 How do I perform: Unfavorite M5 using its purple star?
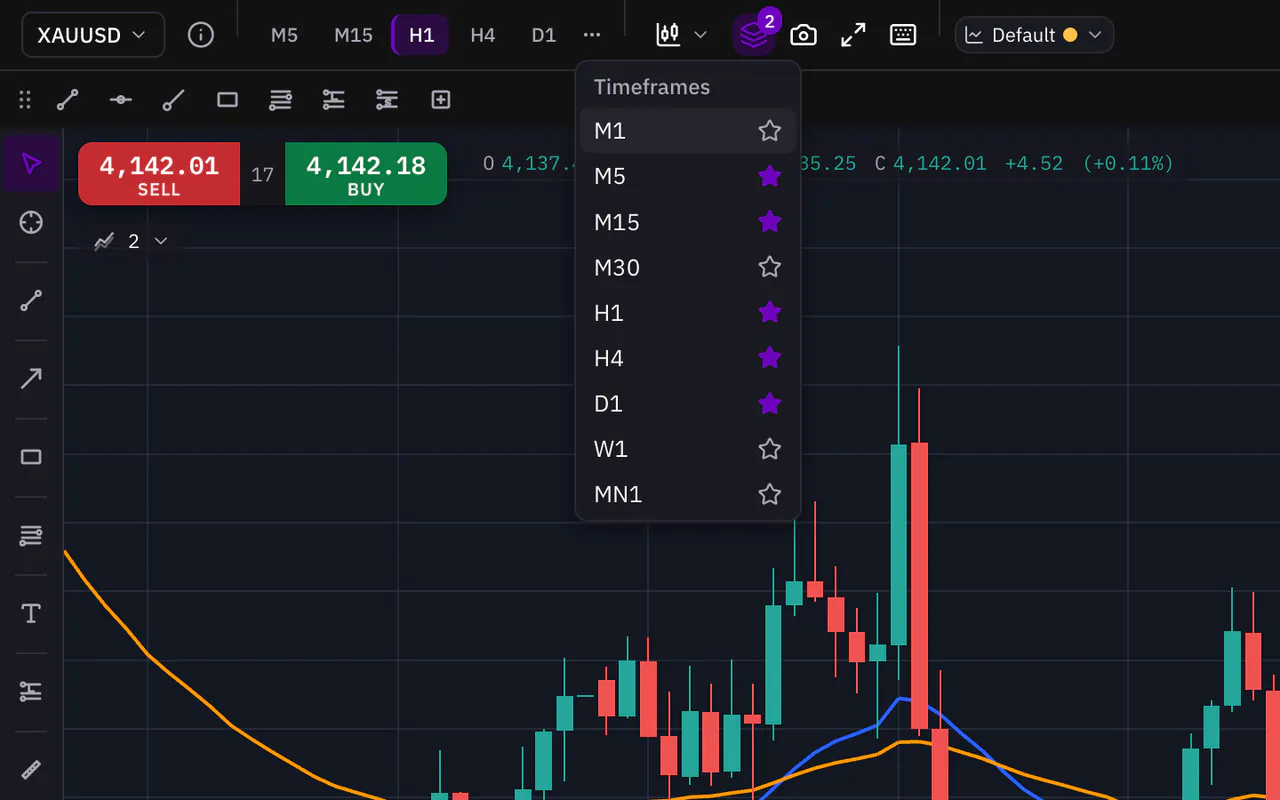coord(769,176)
